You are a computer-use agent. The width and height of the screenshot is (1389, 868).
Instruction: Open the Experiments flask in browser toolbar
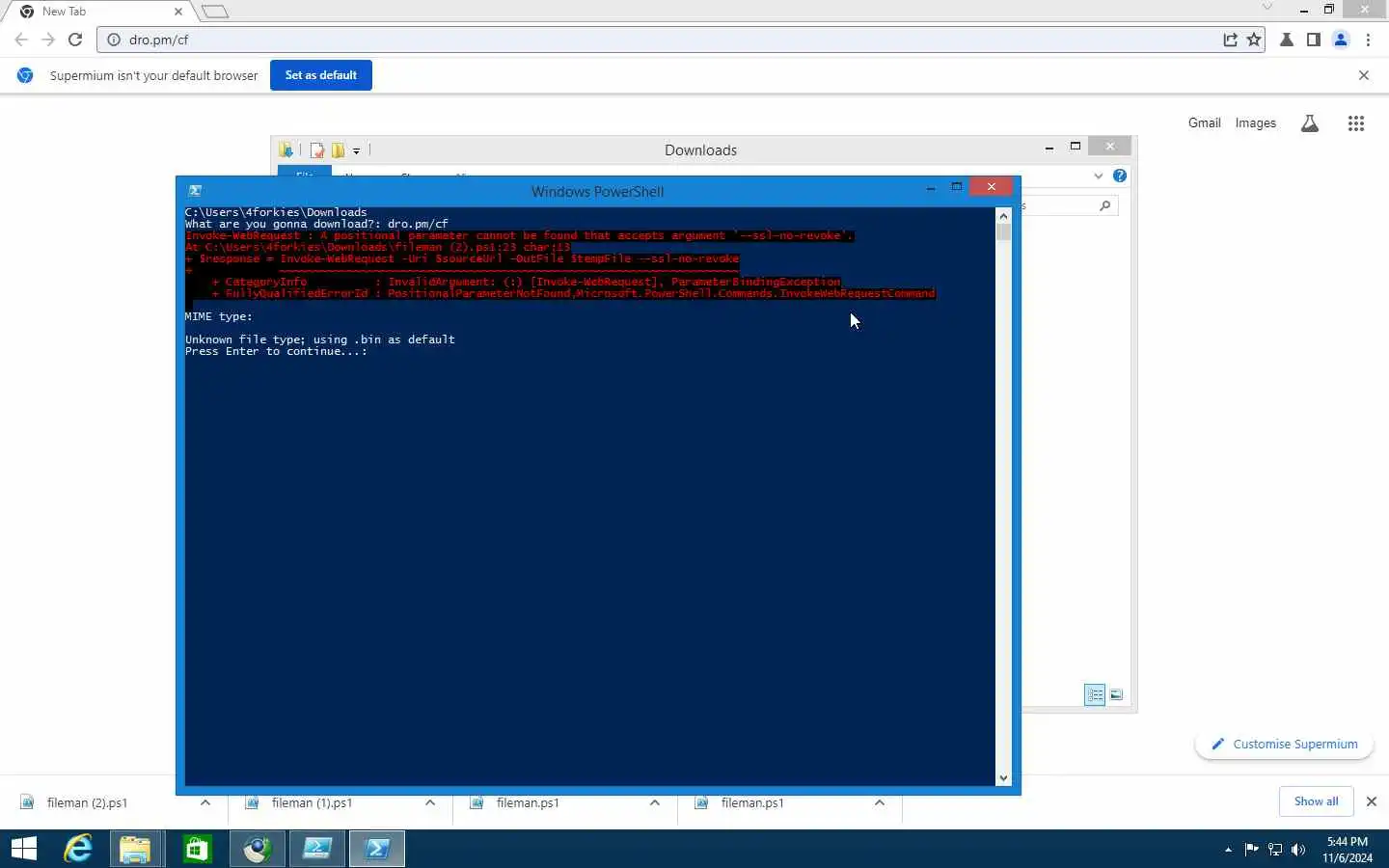coord(1287,40)
